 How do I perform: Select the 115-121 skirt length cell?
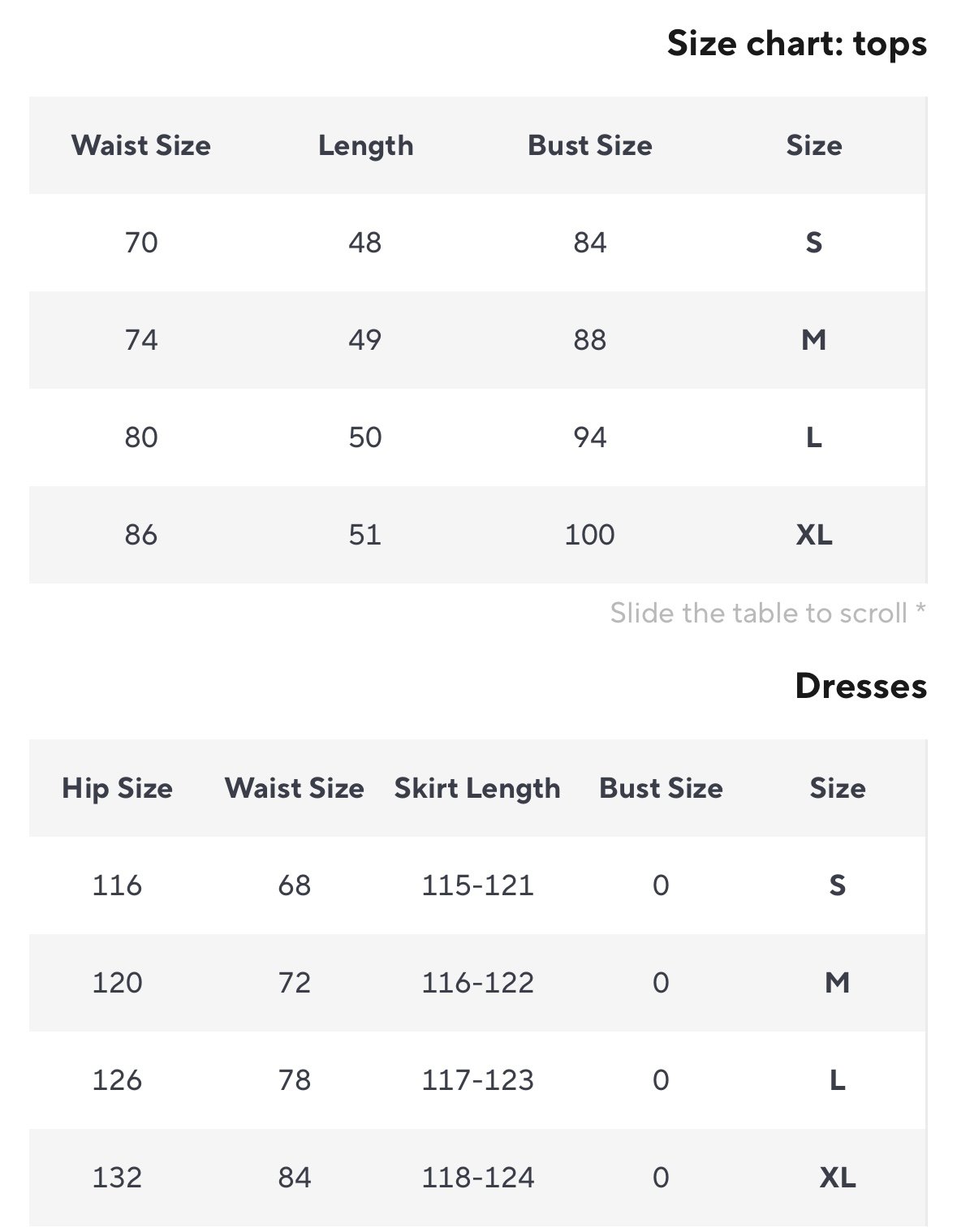point(477,885)
